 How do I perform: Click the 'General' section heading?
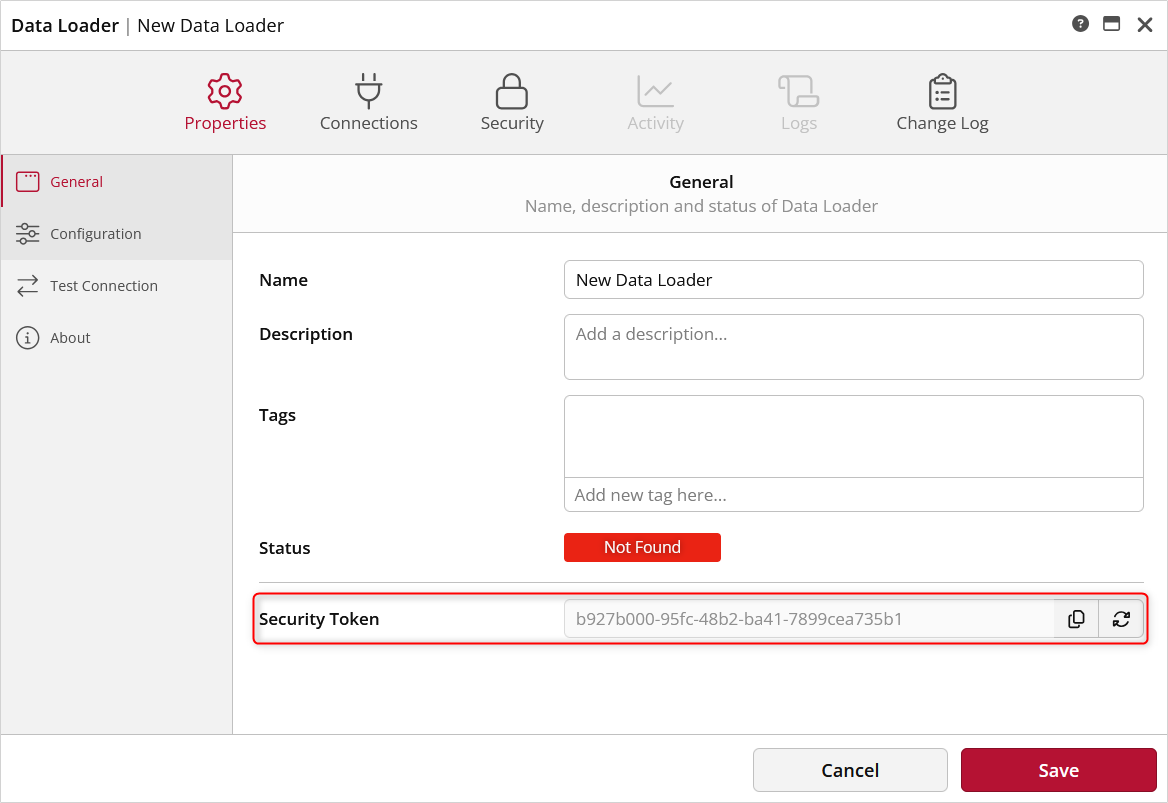coord(701,182)
